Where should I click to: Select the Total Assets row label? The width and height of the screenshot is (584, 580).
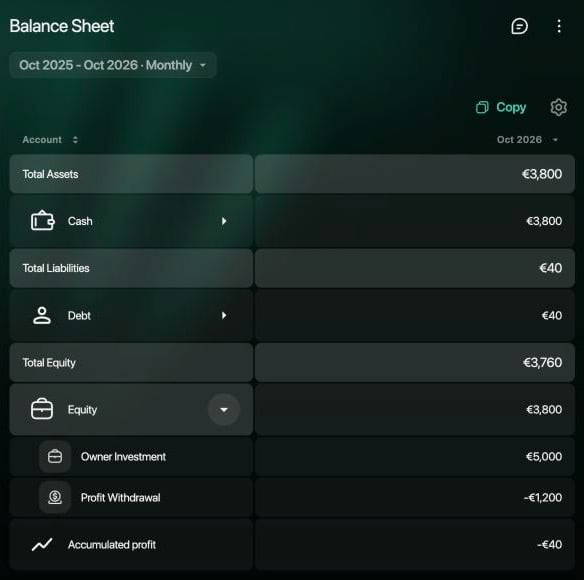(50, 174)
